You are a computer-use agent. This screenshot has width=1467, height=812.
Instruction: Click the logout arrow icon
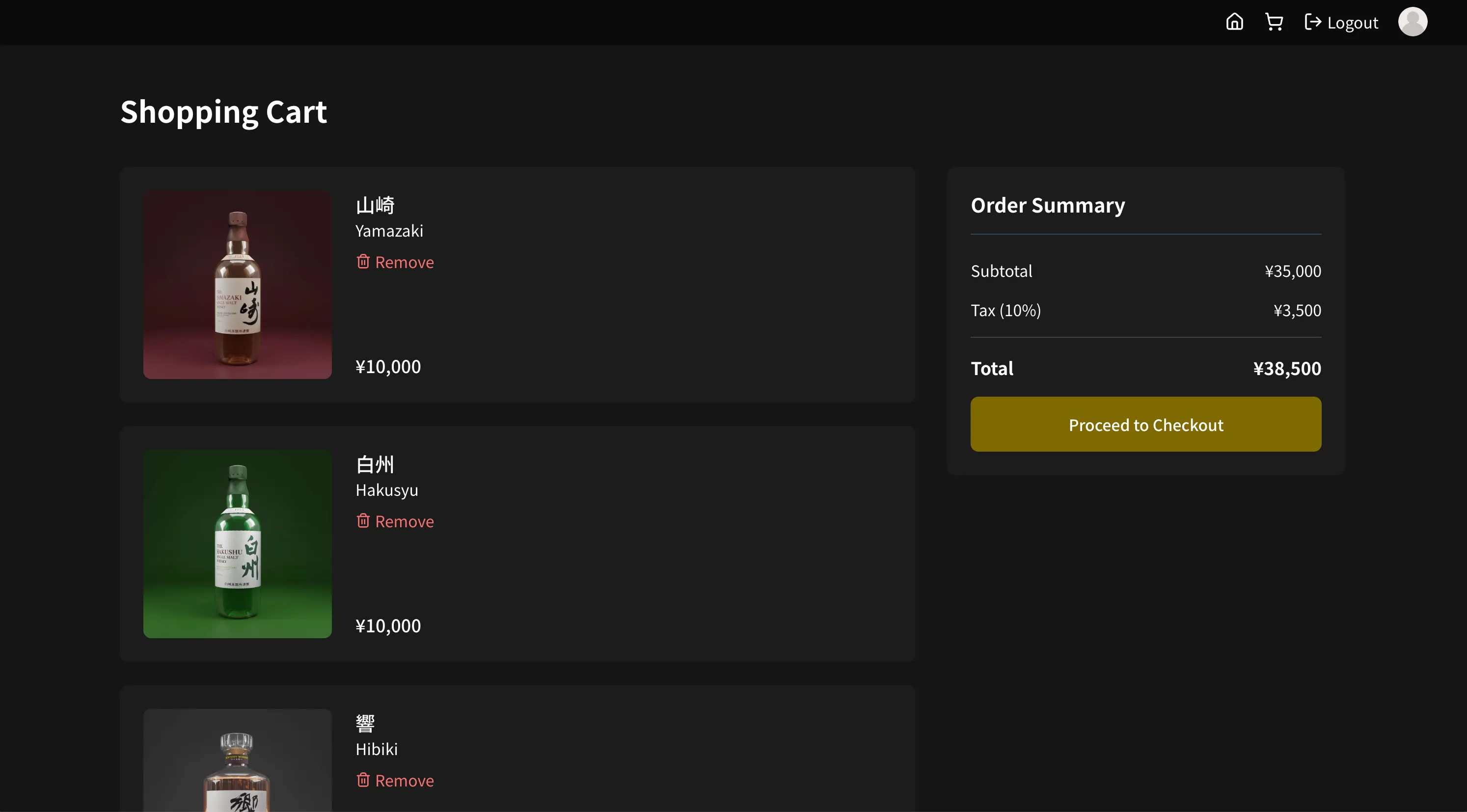[x=1313, y=22]
